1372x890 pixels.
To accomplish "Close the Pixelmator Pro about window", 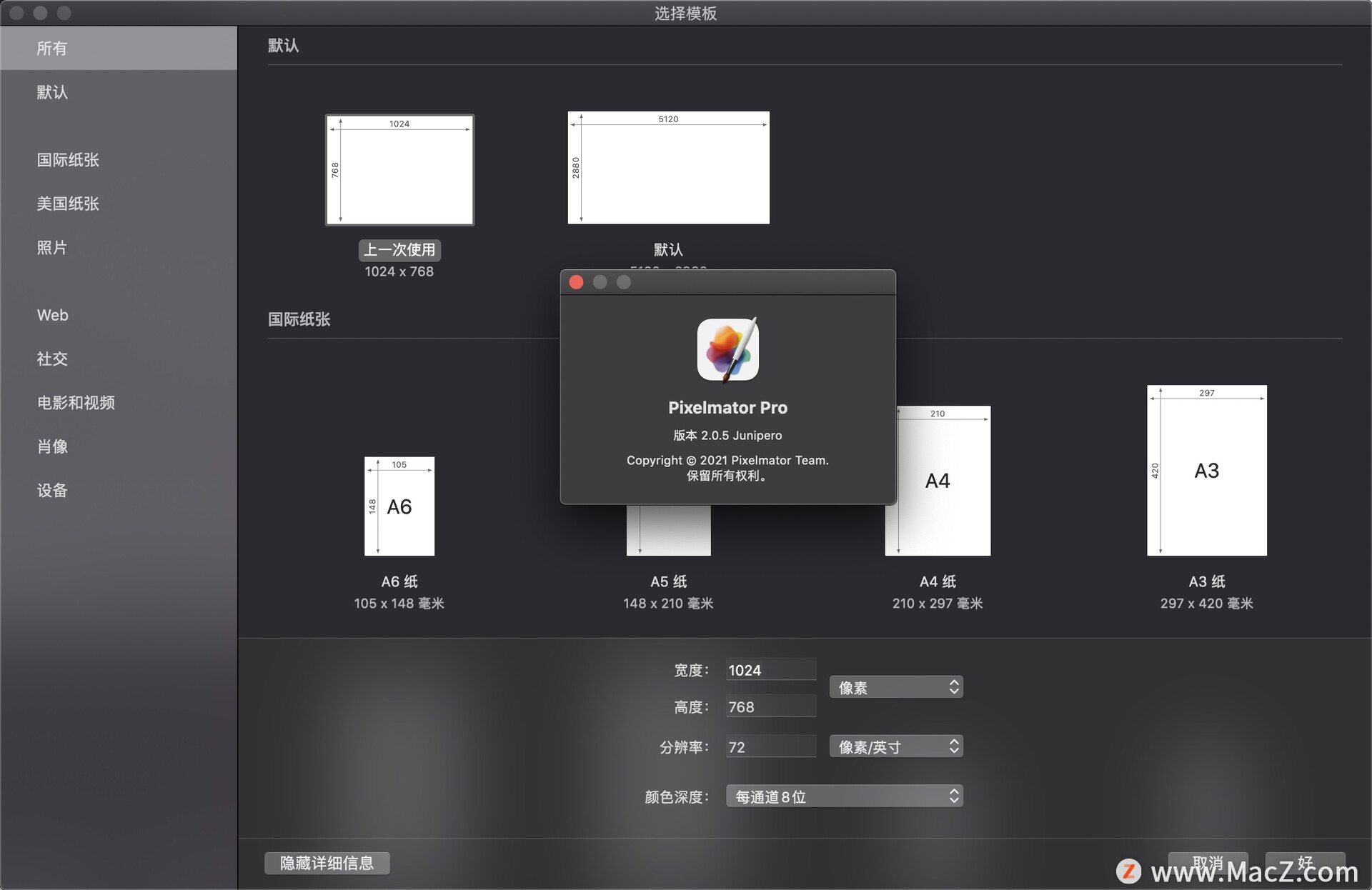I will [576, 282].
